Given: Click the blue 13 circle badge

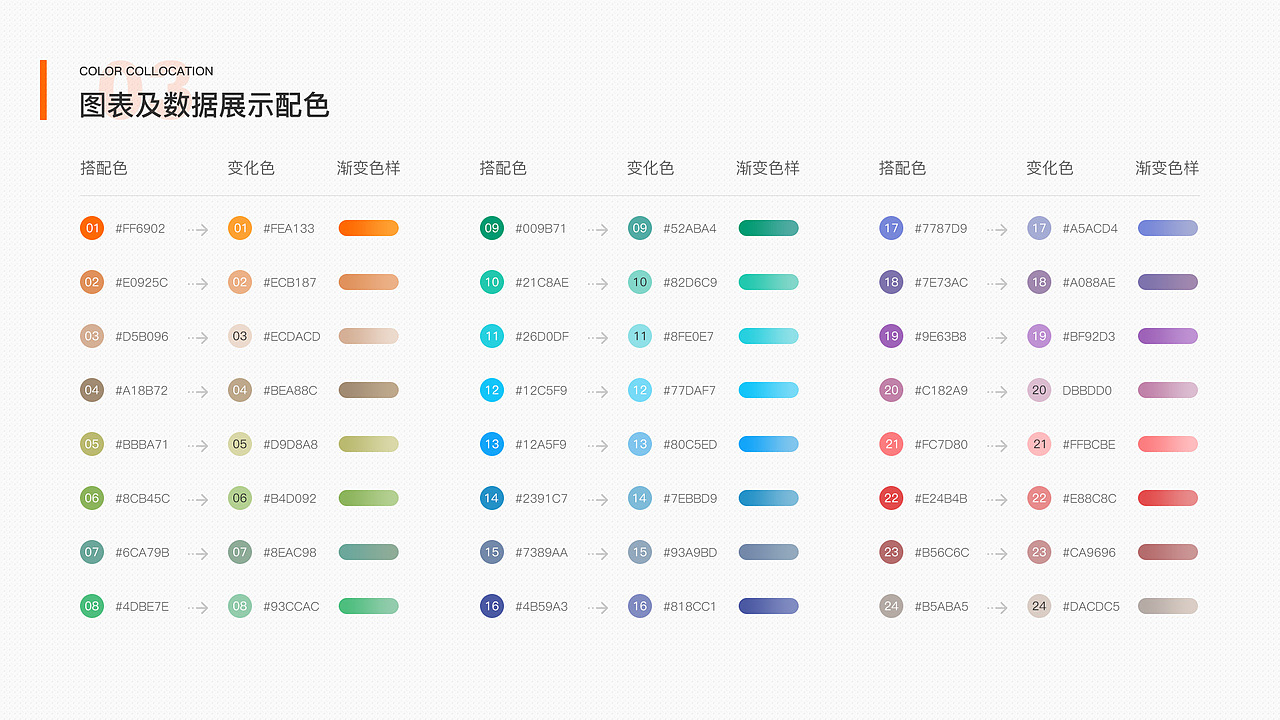Looking at the screenshot, I should coord(492,444).
